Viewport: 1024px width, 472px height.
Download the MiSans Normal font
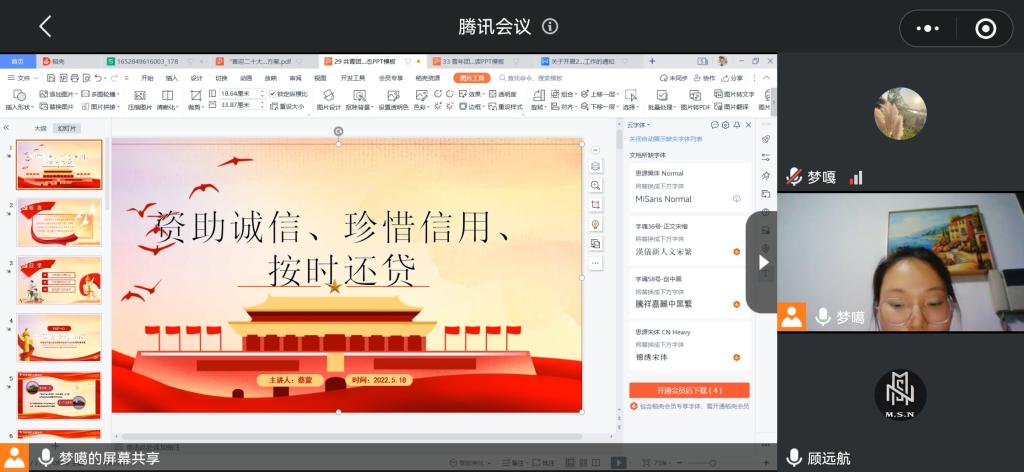(737, 199)
